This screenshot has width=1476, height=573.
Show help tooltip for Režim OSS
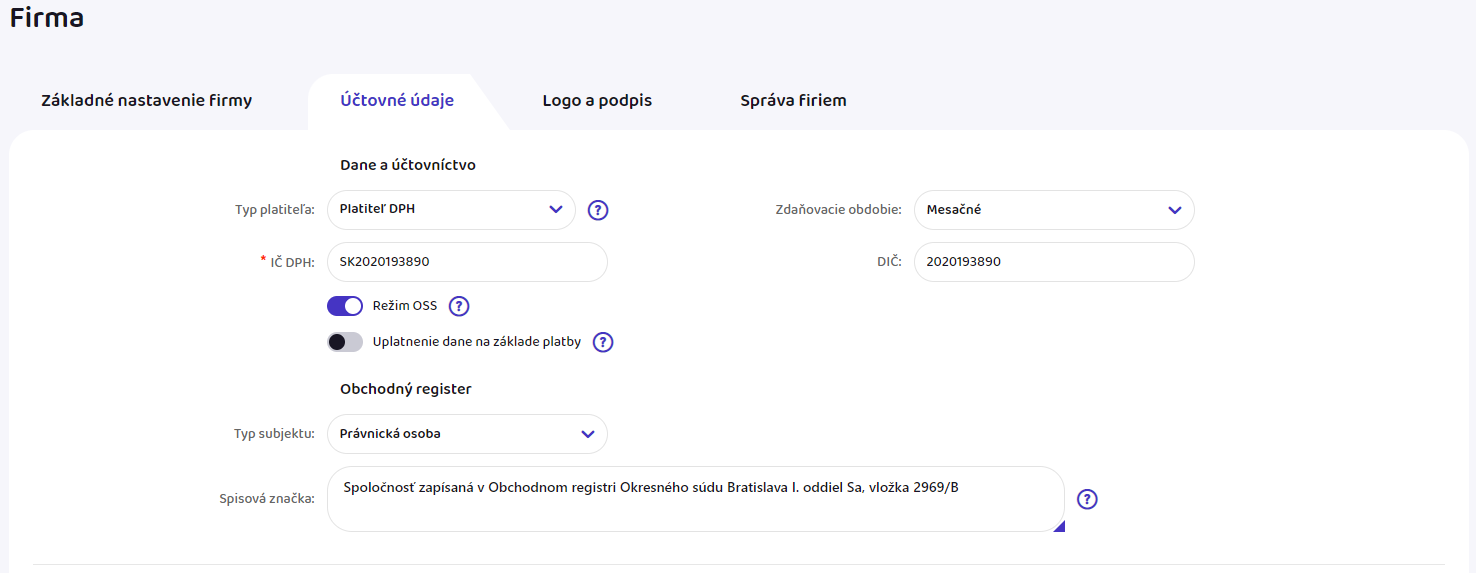[459, 306]
